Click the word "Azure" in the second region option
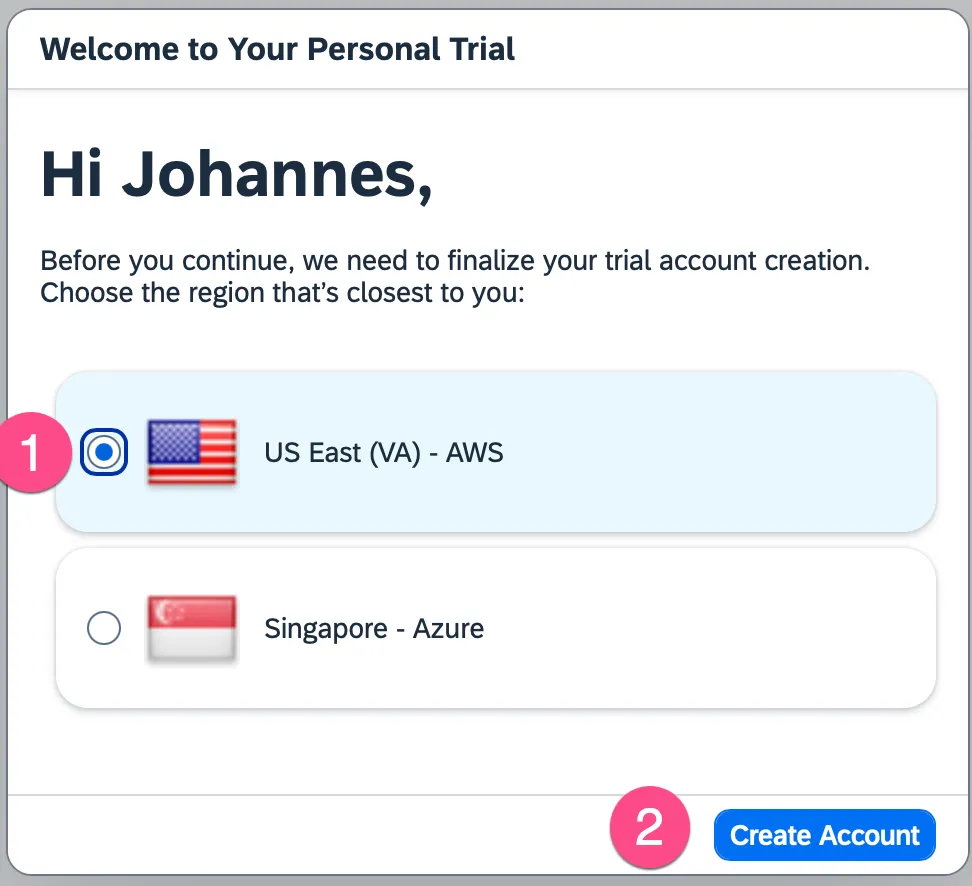This screenshot has width=972, height=886. pos(448,629)
